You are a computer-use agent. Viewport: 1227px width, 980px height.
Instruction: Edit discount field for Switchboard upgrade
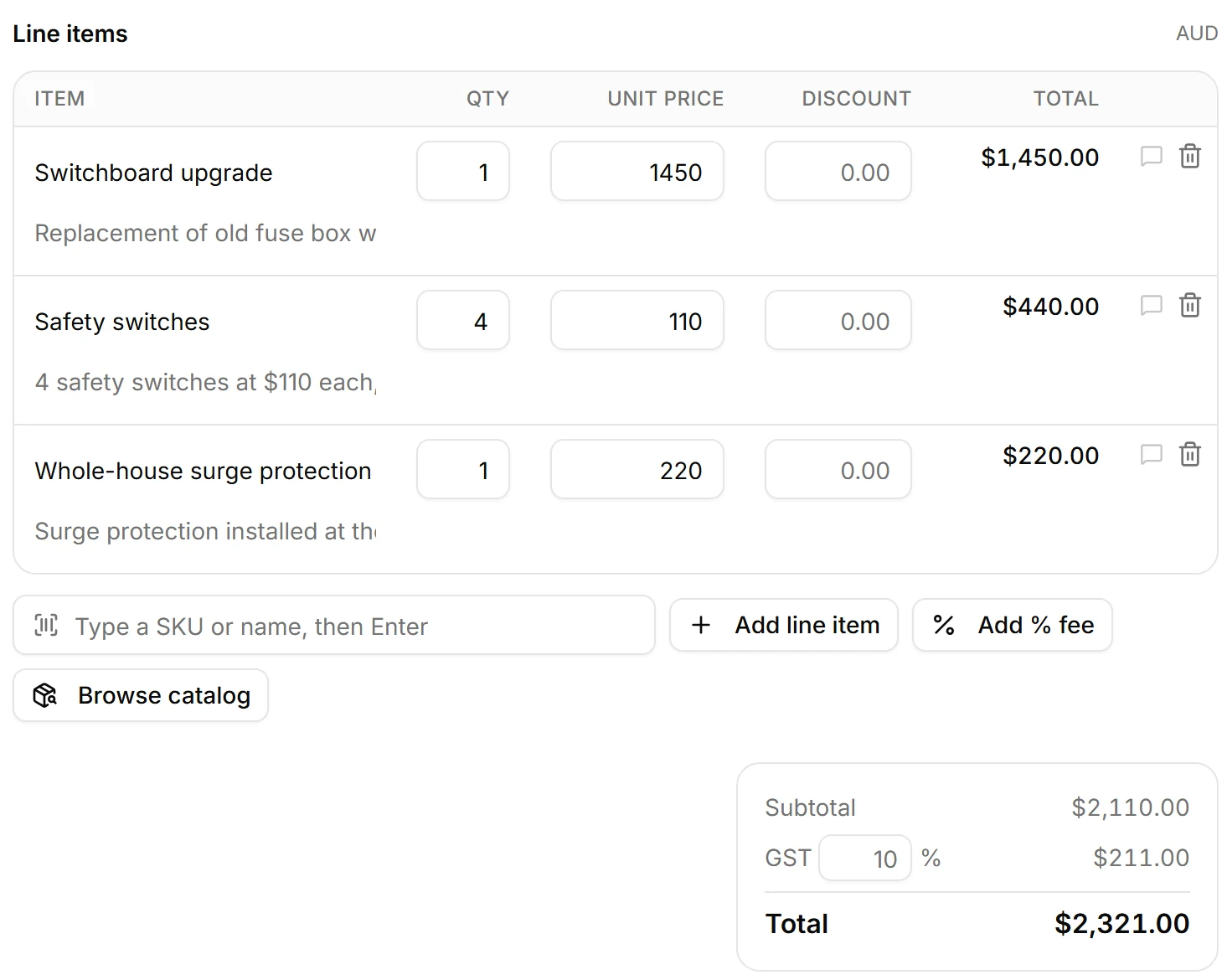click(838, 171)
